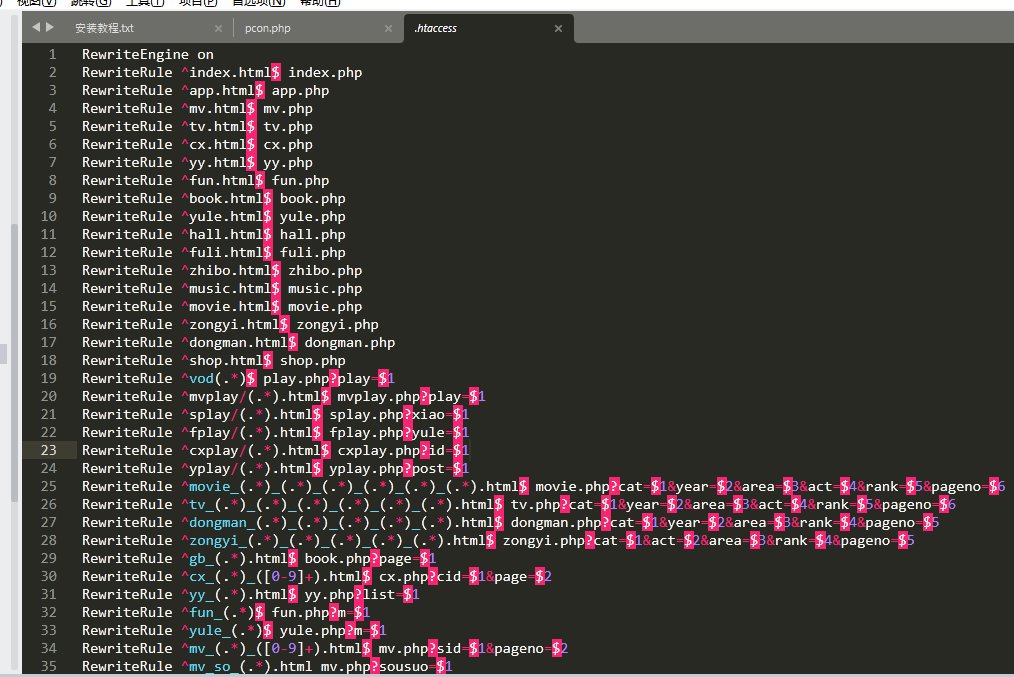
Task: Click 'splay.php?xiao=$1' text
Action: pos(399,414)
